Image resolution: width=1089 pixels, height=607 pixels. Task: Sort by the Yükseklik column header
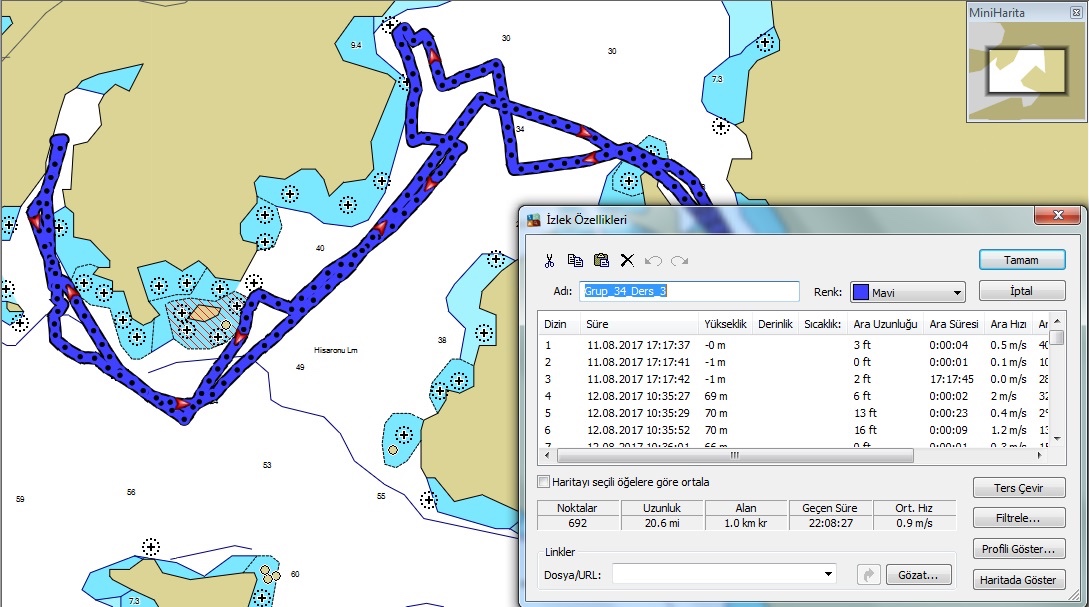[725, 324]
